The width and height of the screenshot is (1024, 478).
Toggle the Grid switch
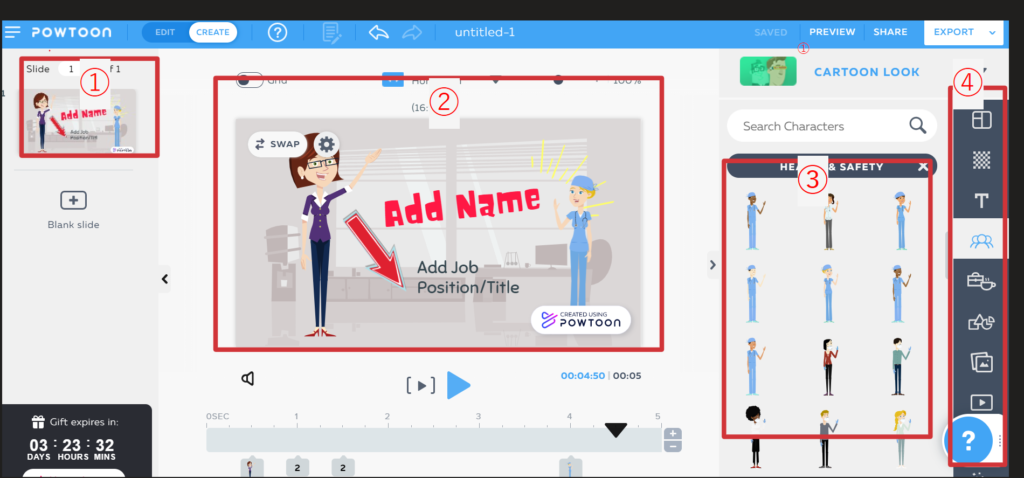click(x=248, y=81)
